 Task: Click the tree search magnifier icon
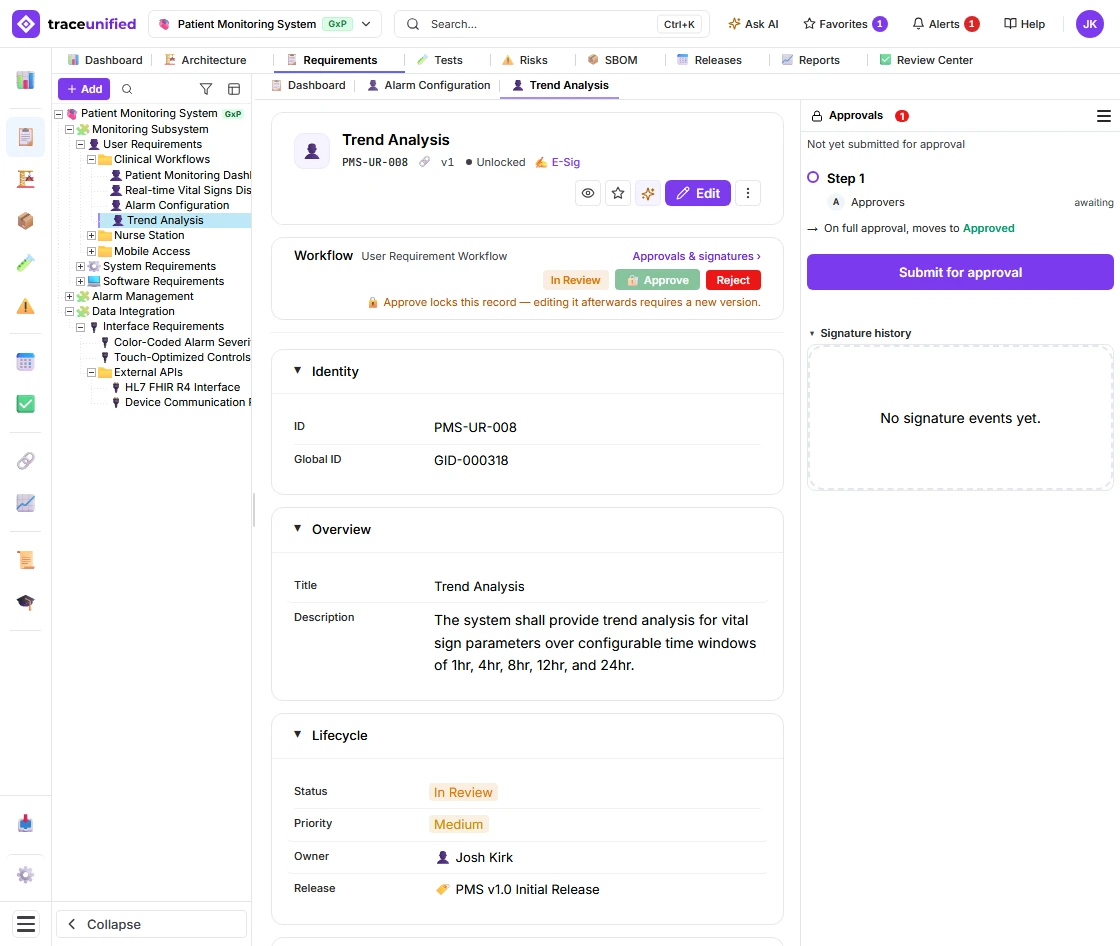127,89
